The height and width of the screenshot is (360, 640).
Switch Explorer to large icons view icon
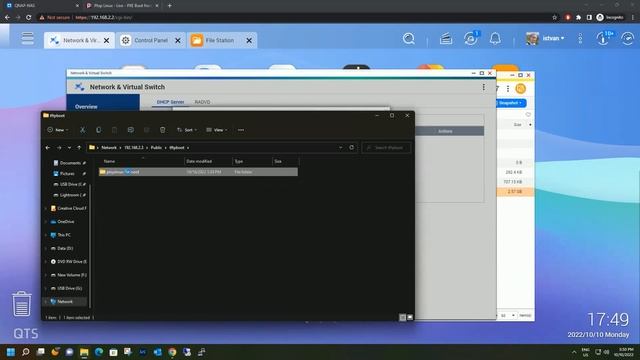pyautogui.click(x=410, y=317)
